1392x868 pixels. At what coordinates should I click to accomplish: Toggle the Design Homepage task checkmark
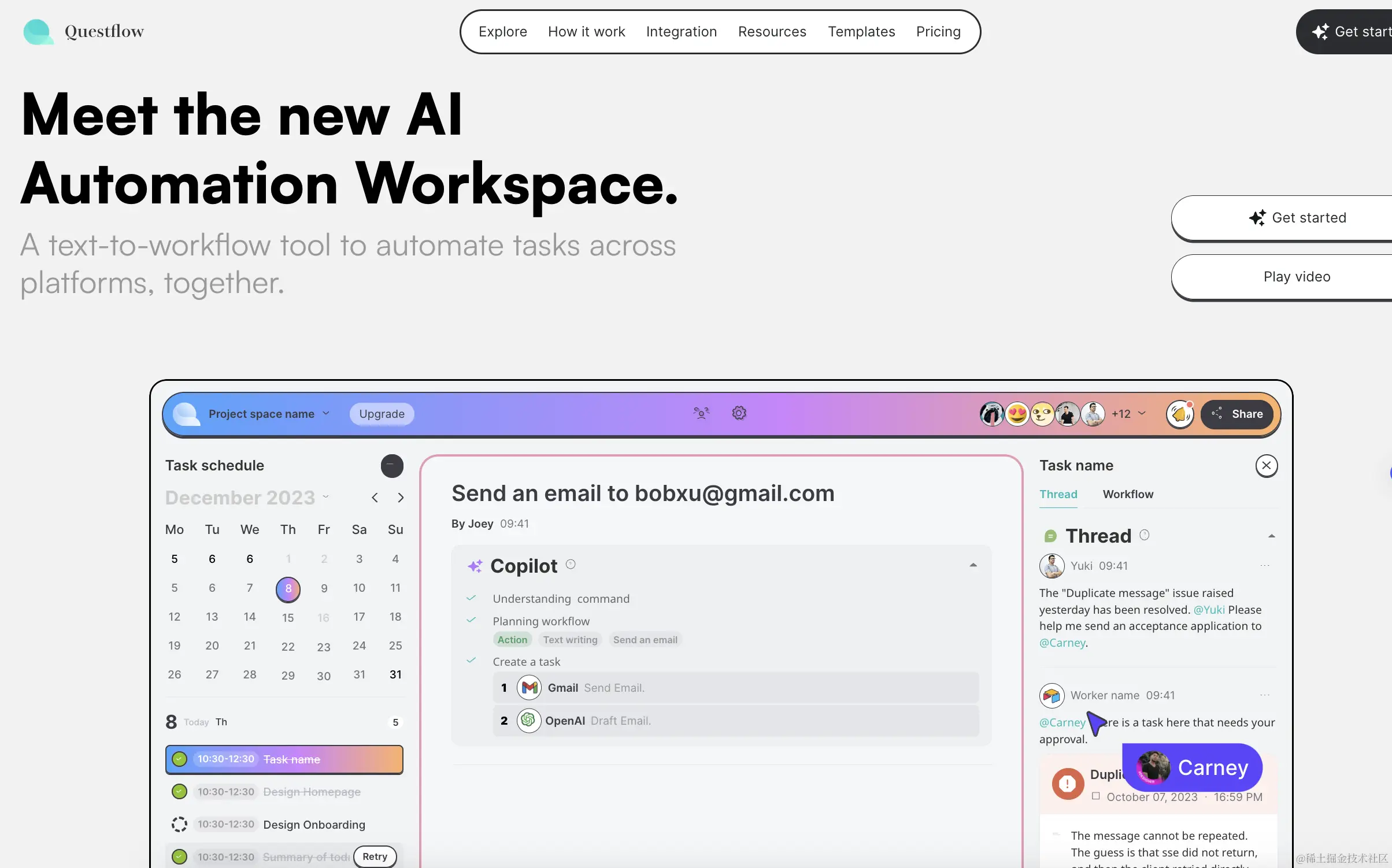coord(179,792)
